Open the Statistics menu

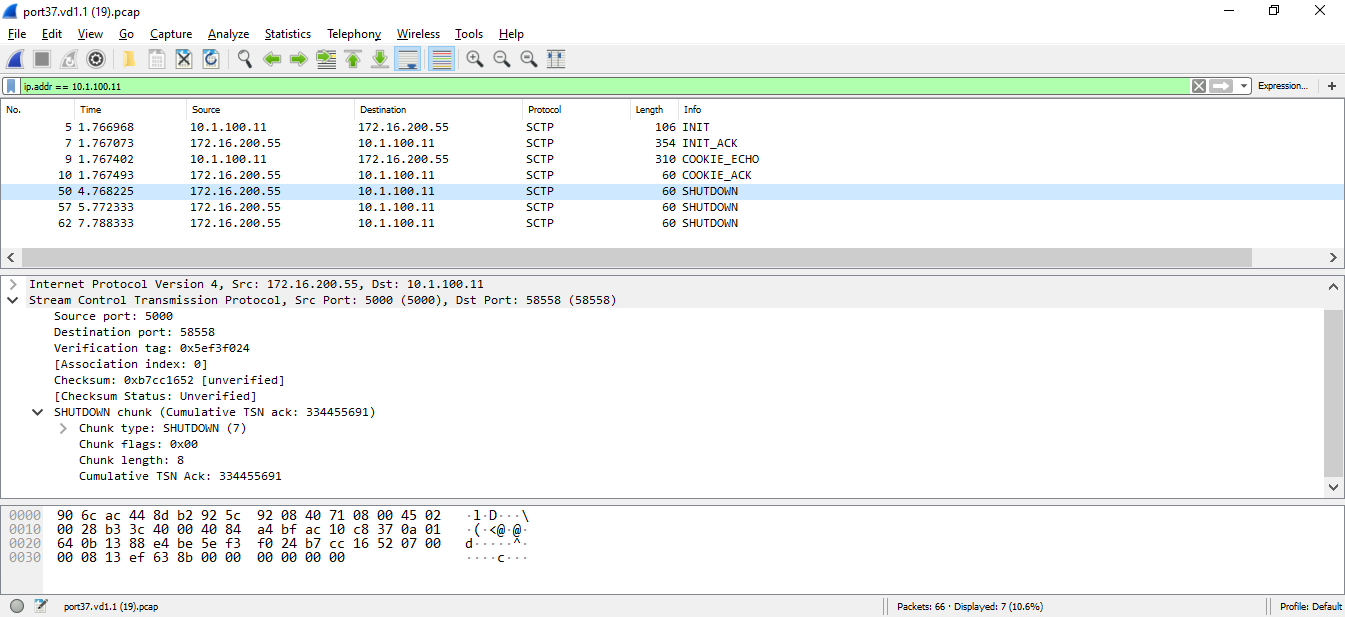[287, 33]
